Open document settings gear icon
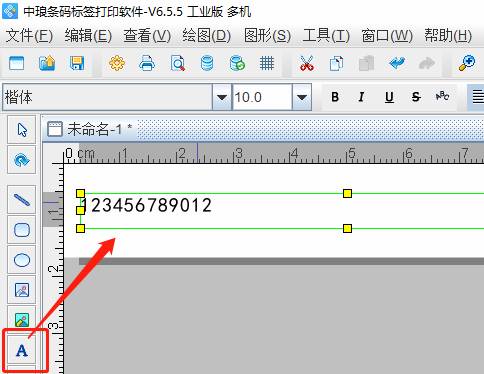Screen dimensions: 484x374 pos(117,63)
